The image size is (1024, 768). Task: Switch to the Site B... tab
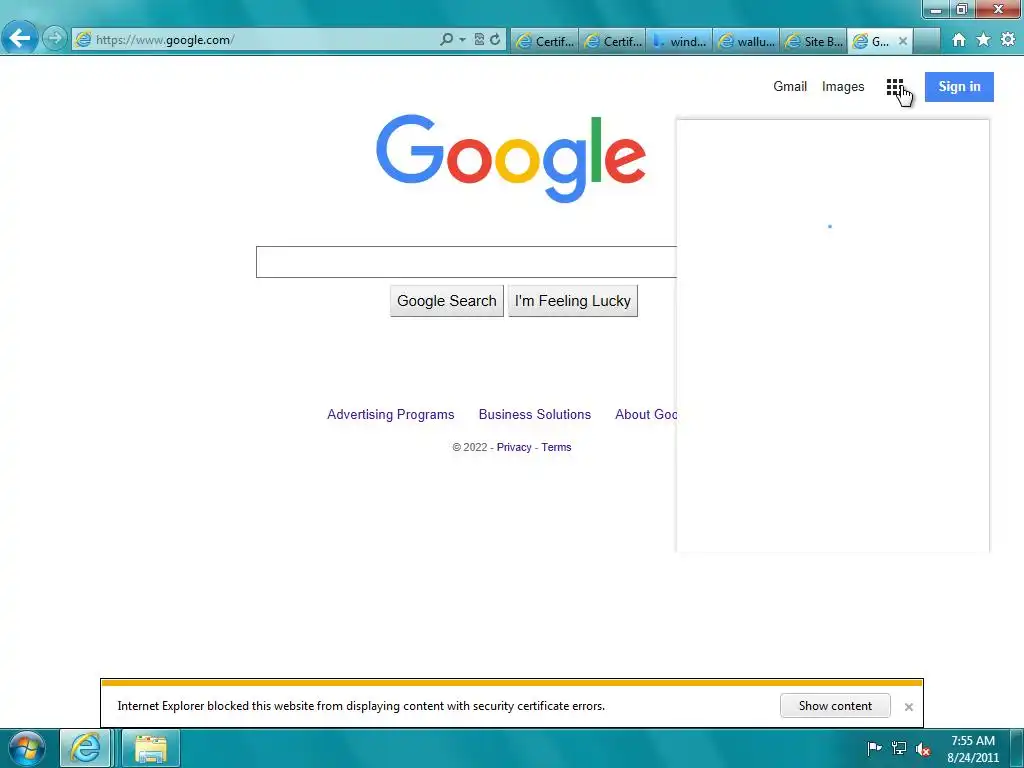[814, 41]
